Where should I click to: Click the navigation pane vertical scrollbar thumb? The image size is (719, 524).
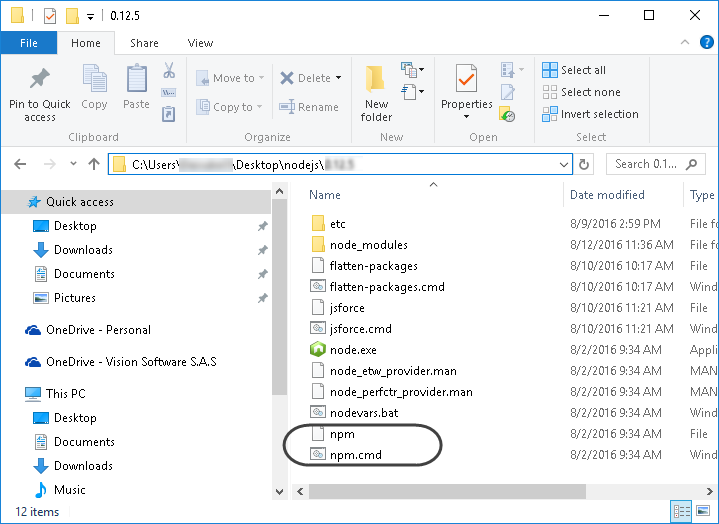click(279, 298)
